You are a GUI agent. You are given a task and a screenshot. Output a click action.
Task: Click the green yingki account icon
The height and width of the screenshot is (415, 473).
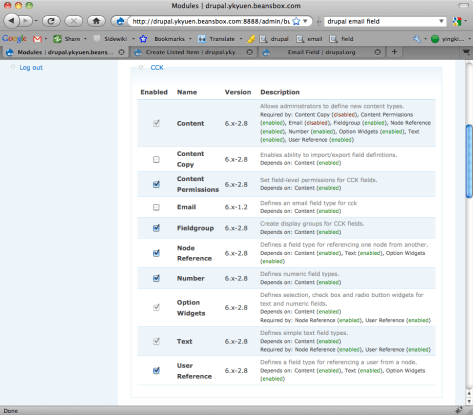click(x=435, y=39)
